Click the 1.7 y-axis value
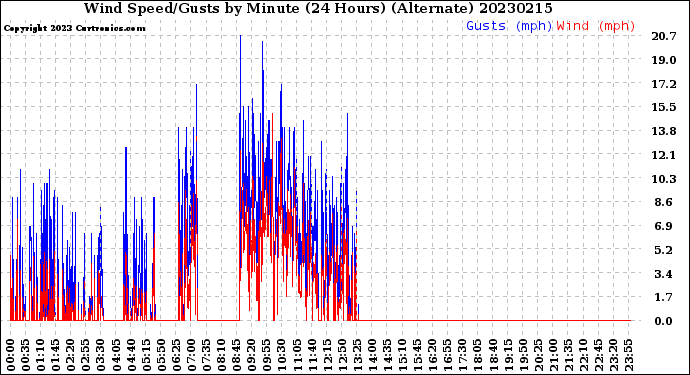The image size is (690, 375). pyautogui.click(x=664, y=298)
